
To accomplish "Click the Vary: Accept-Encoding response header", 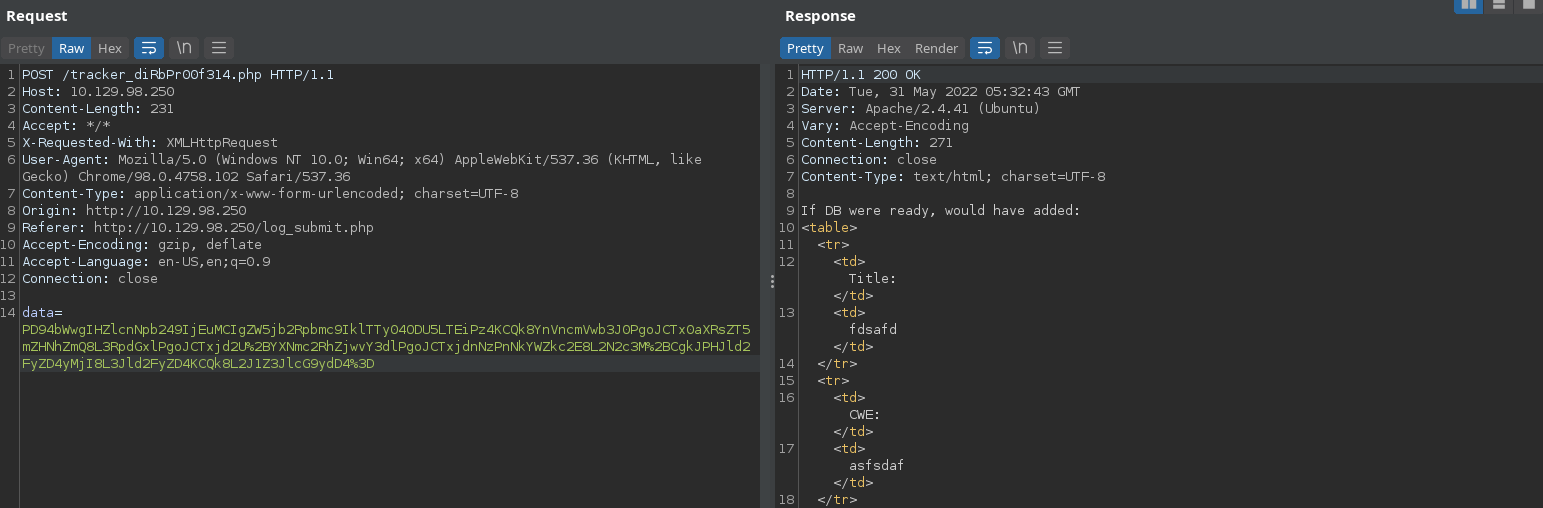I will pos(885,126).
